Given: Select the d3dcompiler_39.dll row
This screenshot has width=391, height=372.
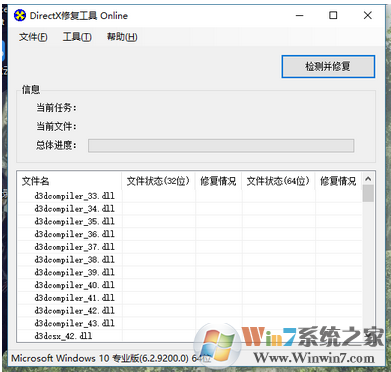Looking at the screenshot, I should 190,272.
